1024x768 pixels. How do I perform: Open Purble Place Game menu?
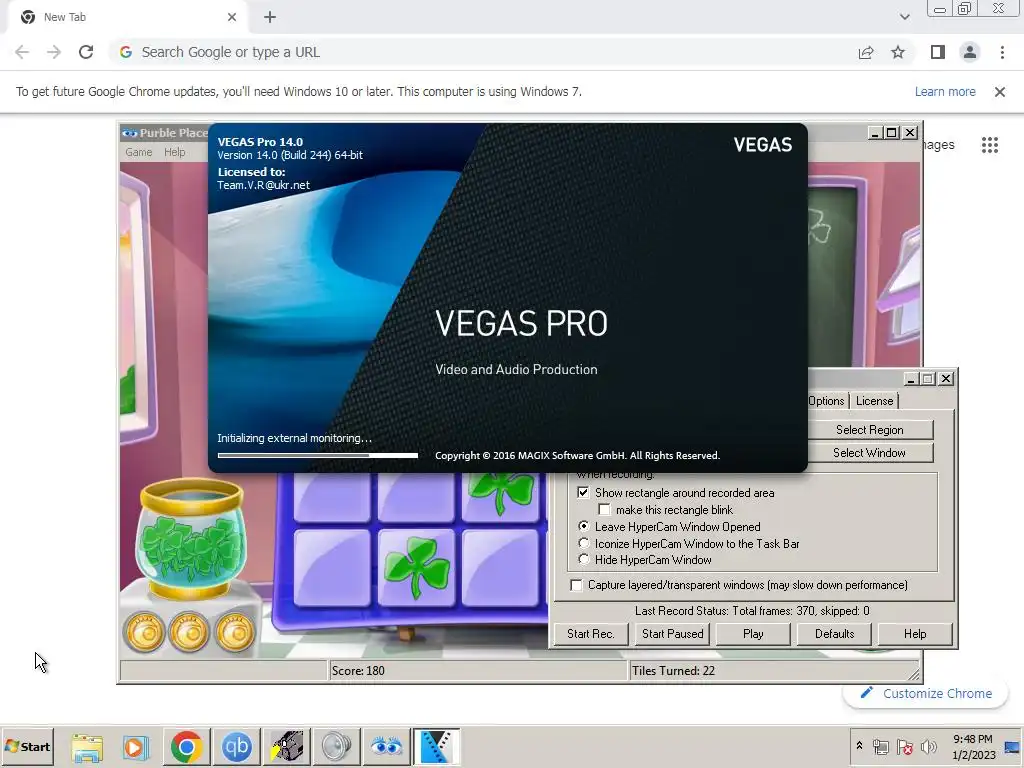pos(138,152)
